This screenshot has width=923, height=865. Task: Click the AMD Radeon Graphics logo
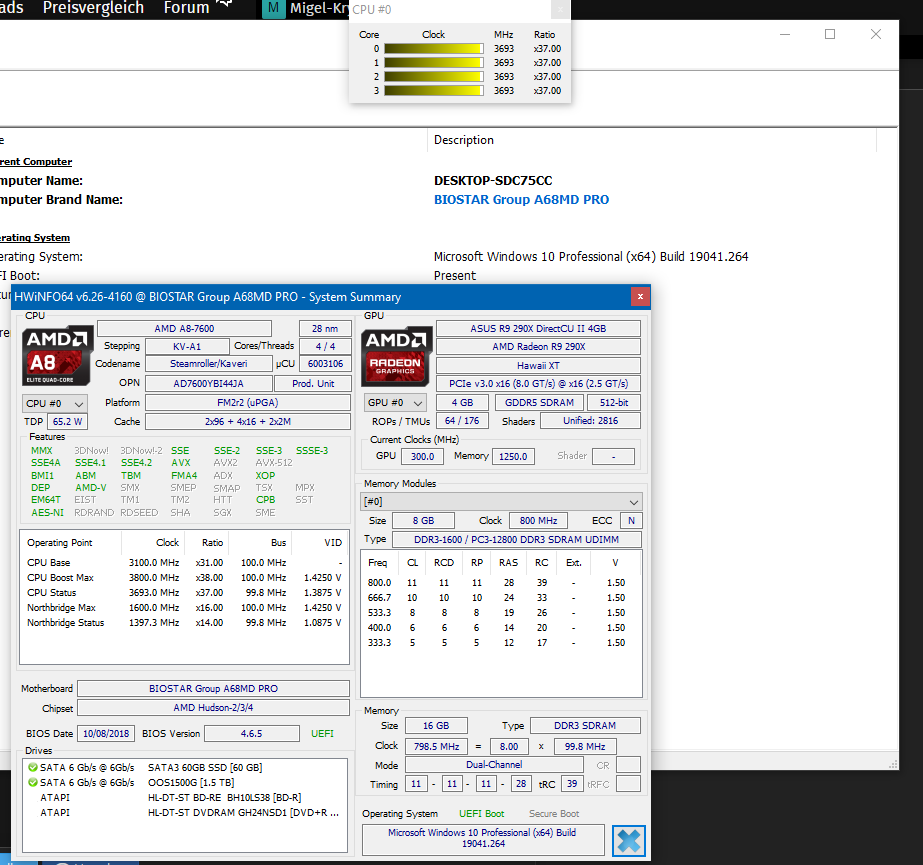click(397, 355)
